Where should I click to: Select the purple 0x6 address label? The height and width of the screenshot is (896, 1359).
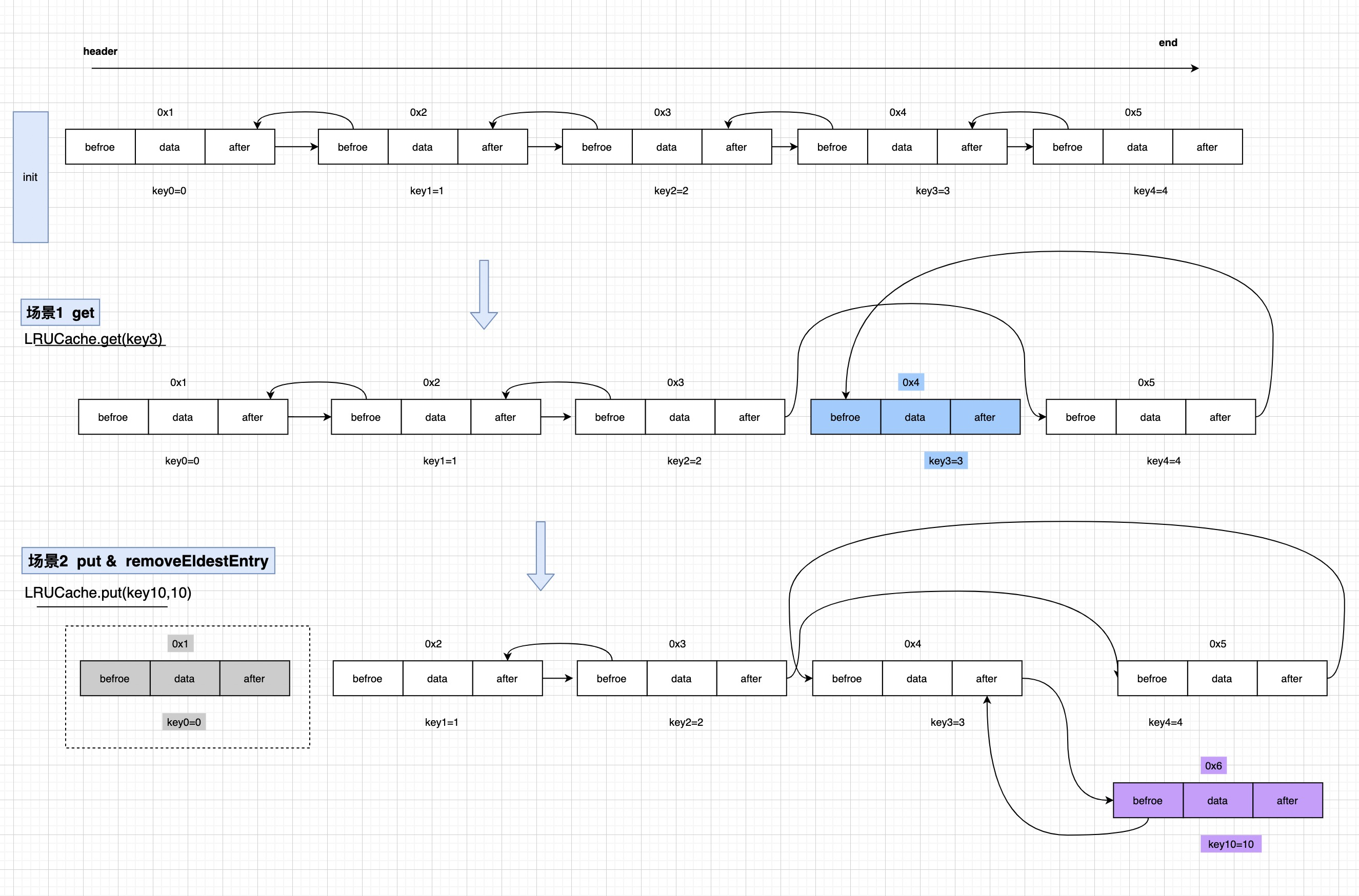1213,766
